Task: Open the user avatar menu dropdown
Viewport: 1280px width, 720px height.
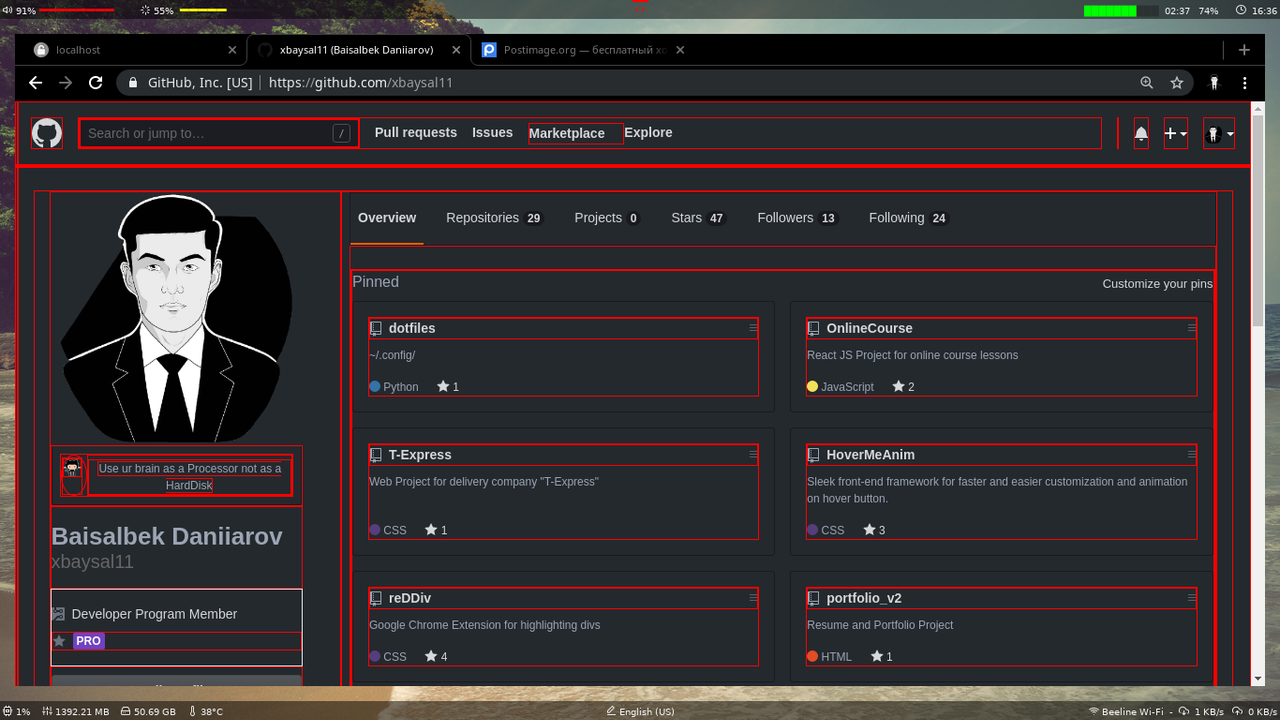Action: (1218, 133)
